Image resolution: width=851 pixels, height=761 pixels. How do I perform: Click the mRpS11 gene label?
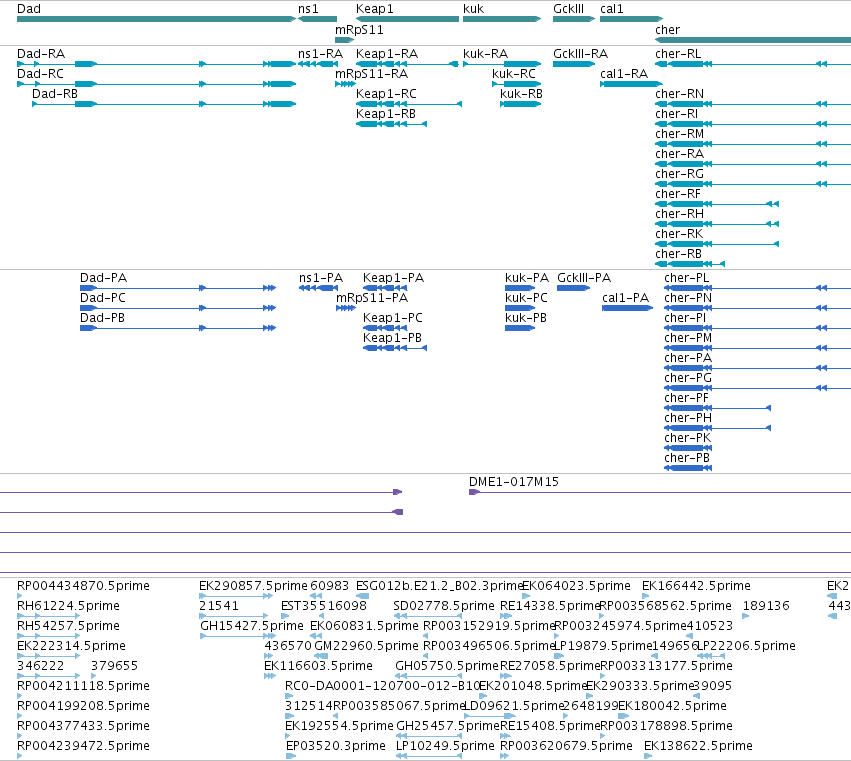click(359, 29)
